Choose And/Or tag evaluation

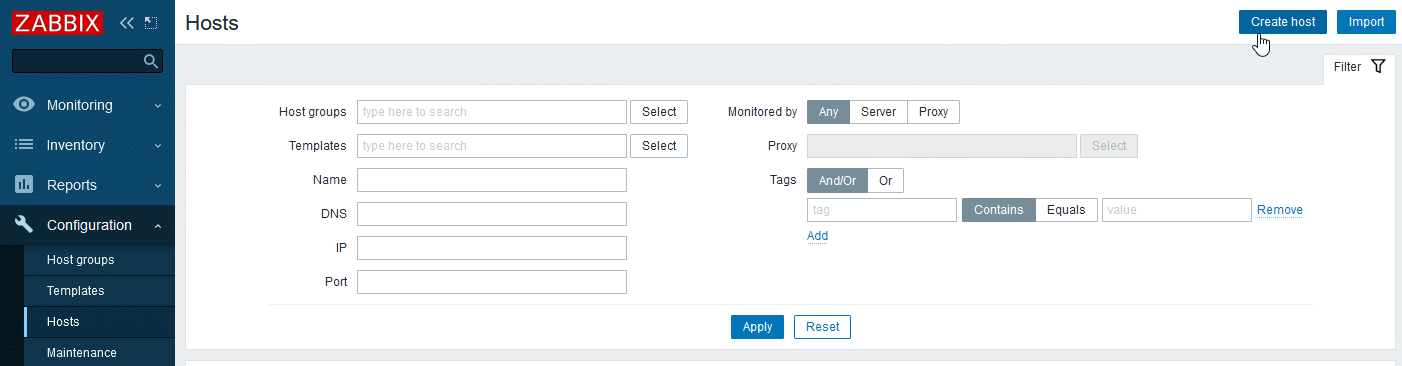pyautogui.click(x=838, y=181)
